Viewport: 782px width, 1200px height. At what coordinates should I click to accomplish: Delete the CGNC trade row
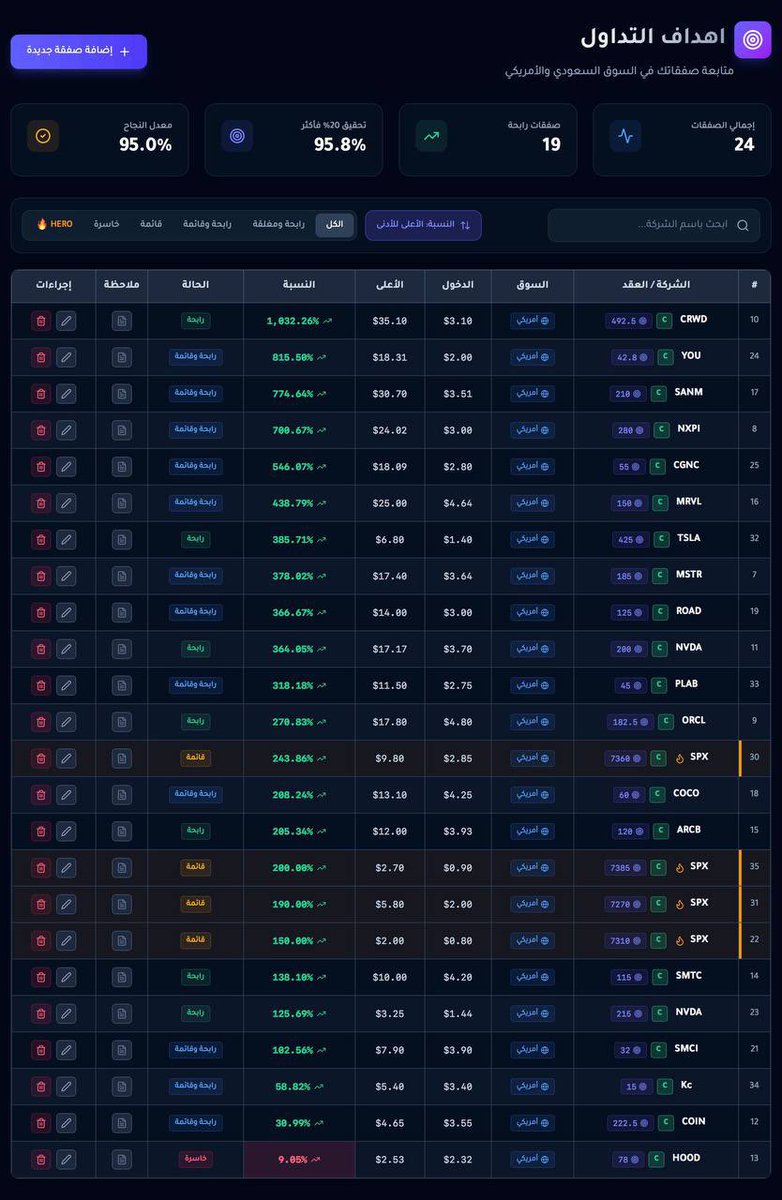[x=41, y=467]
